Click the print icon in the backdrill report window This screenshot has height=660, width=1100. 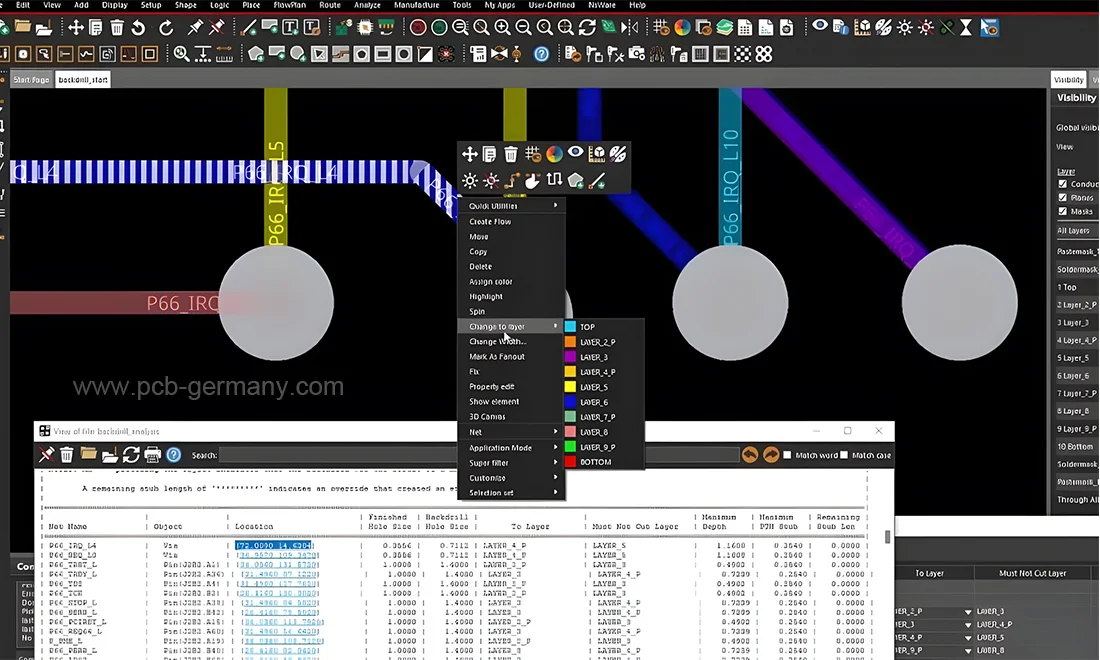(x=152, y=455)
